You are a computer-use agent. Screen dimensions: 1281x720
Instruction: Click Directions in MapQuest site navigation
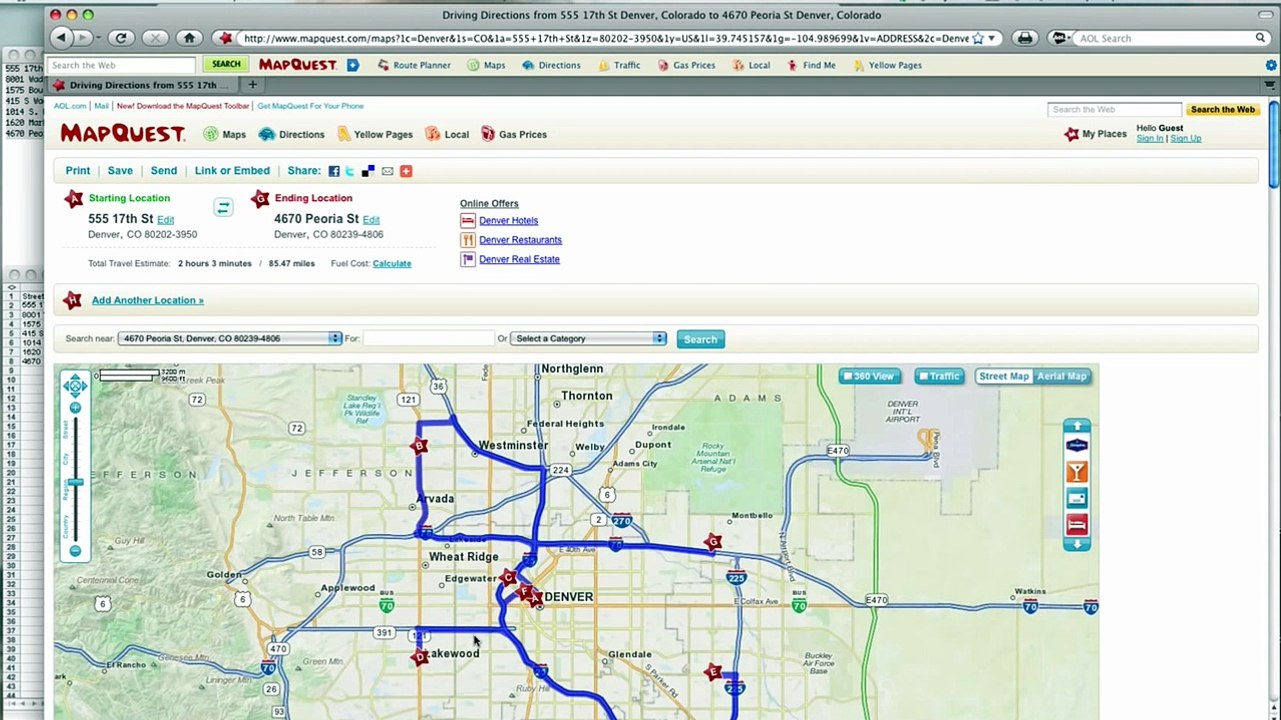pyautogui.click(x=291, y=134)
